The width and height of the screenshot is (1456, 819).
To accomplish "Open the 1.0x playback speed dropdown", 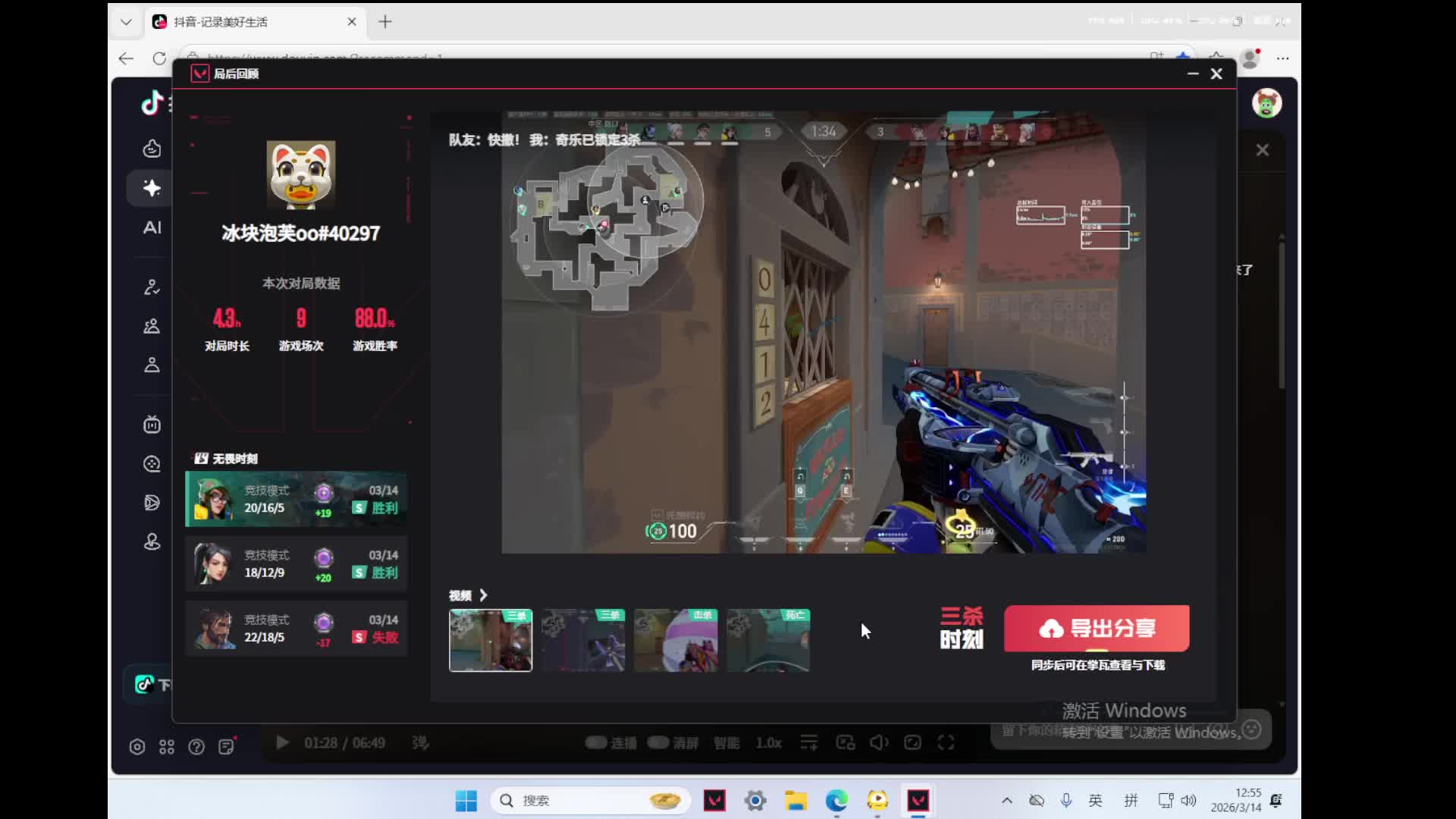I will point(768,742).
